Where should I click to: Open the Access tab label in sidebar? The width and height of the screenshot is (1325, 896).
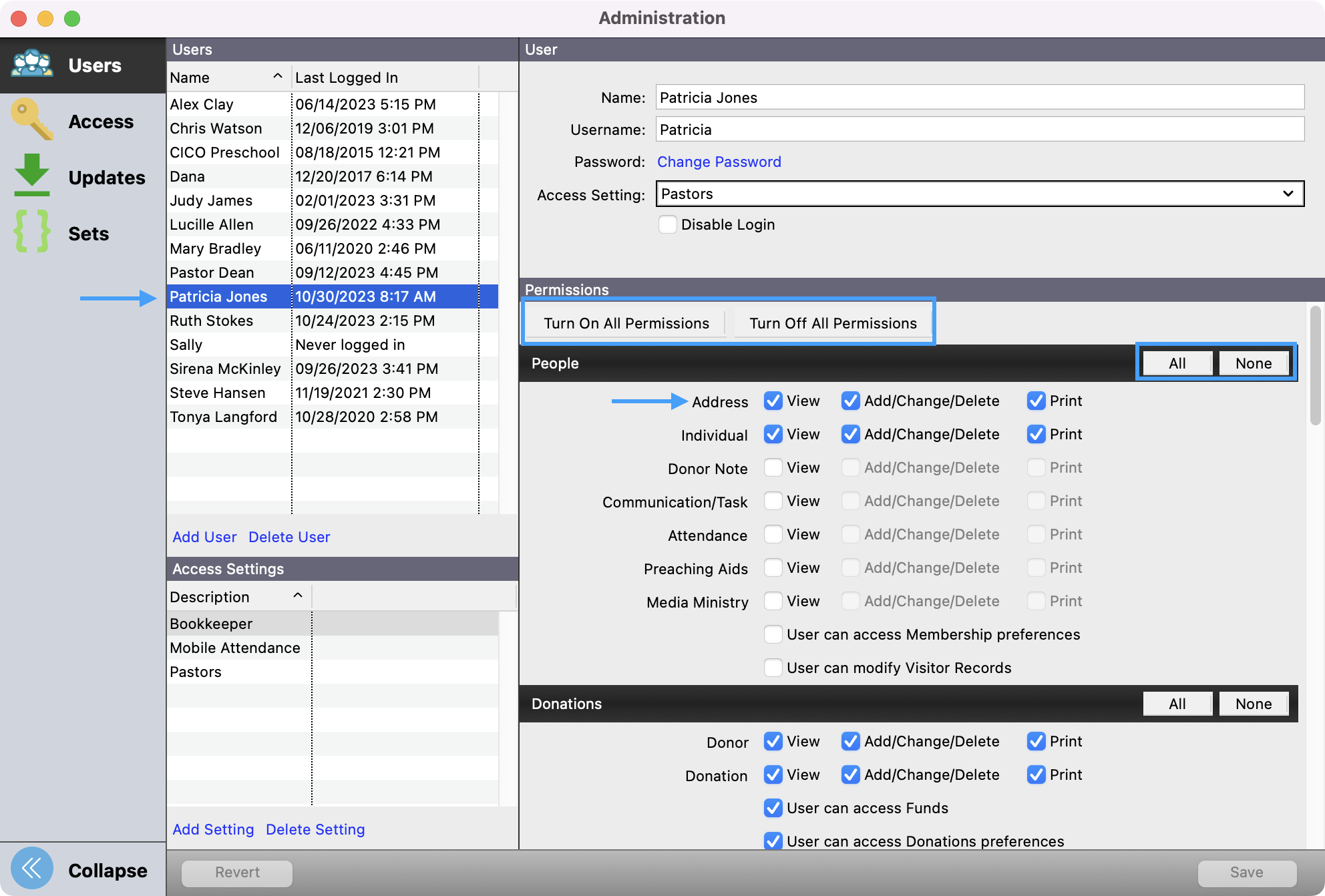coord(101,122)
